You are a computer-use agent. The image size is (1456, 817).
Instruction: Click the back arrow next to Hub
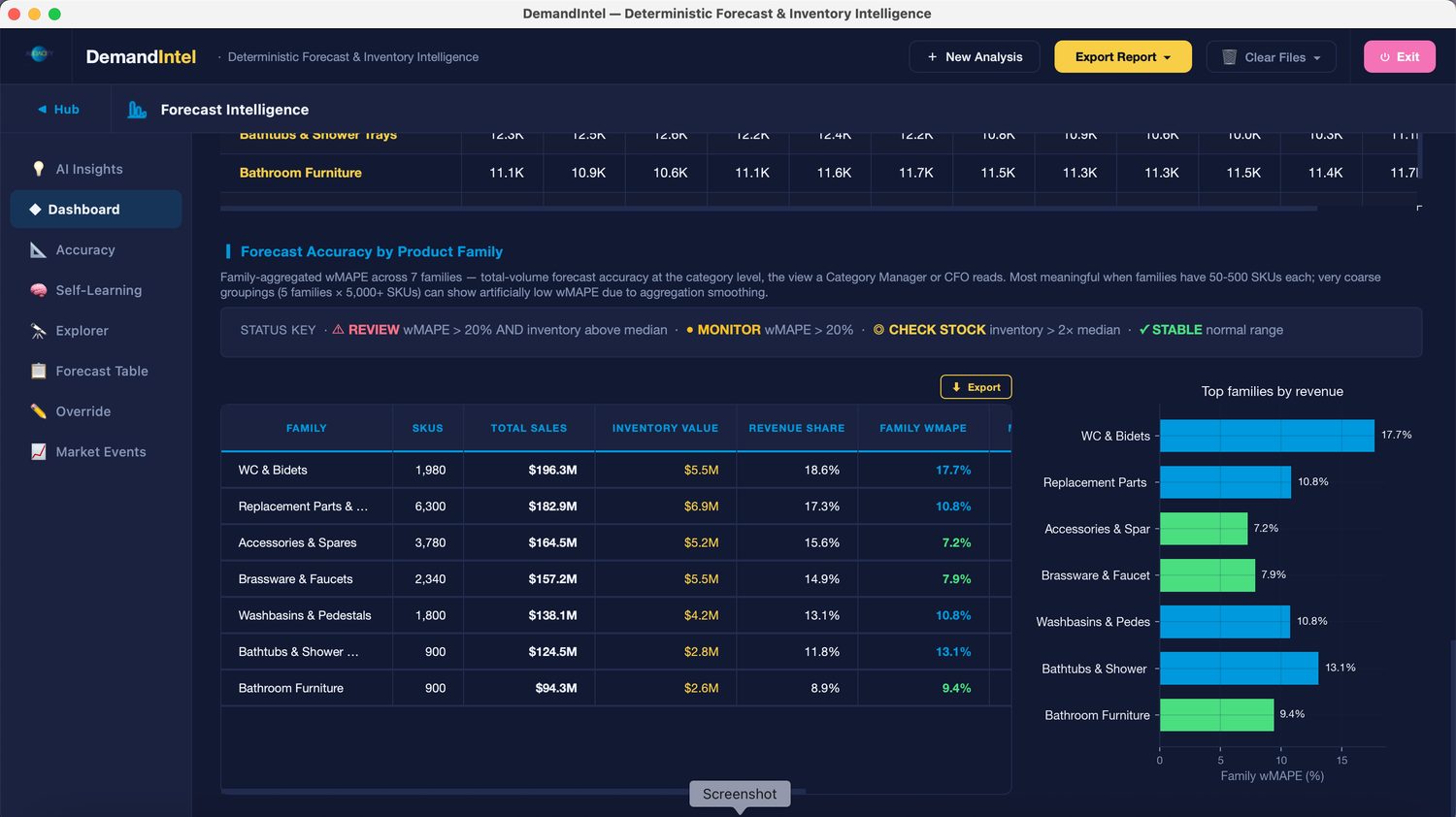(42, 110)
